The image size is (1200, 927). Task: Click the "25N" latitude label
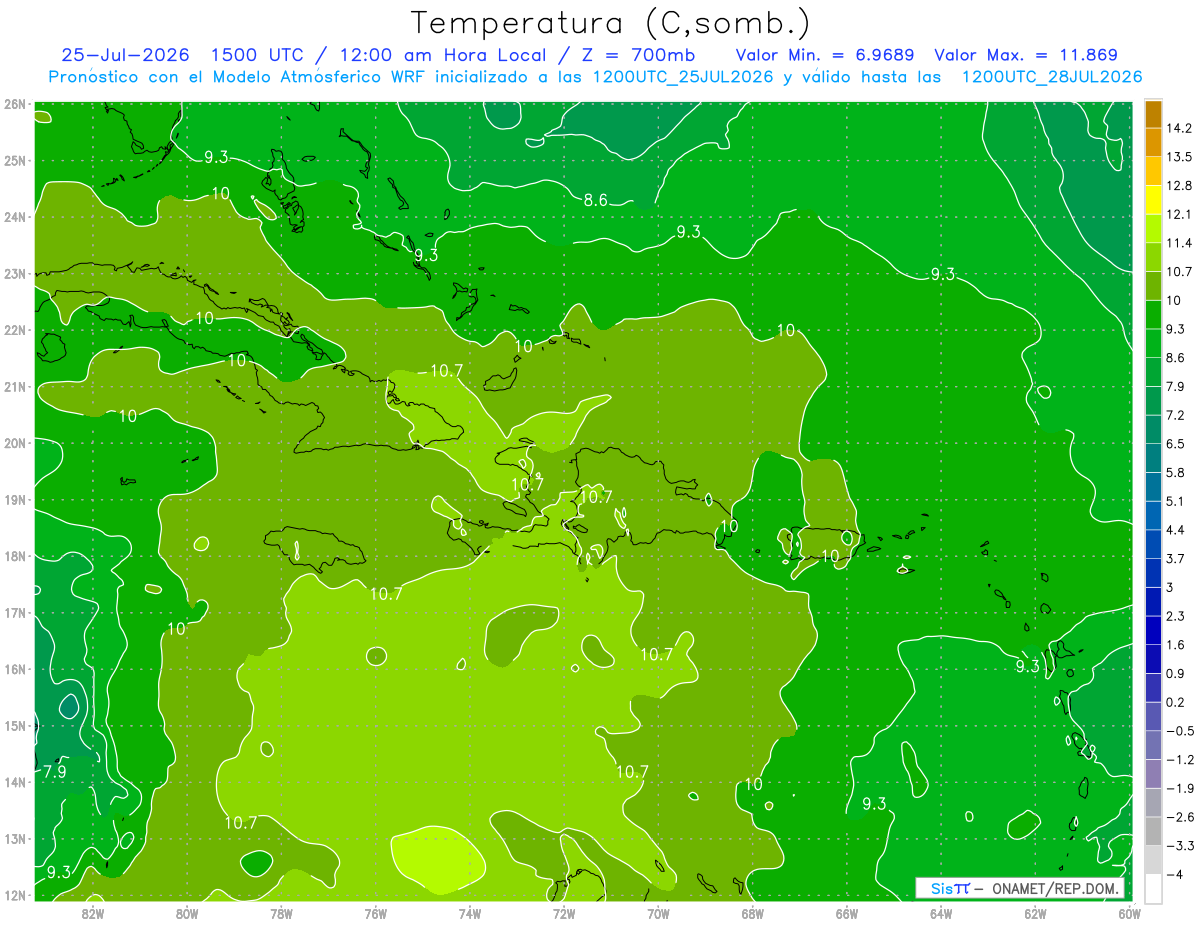tap(14, 160)
